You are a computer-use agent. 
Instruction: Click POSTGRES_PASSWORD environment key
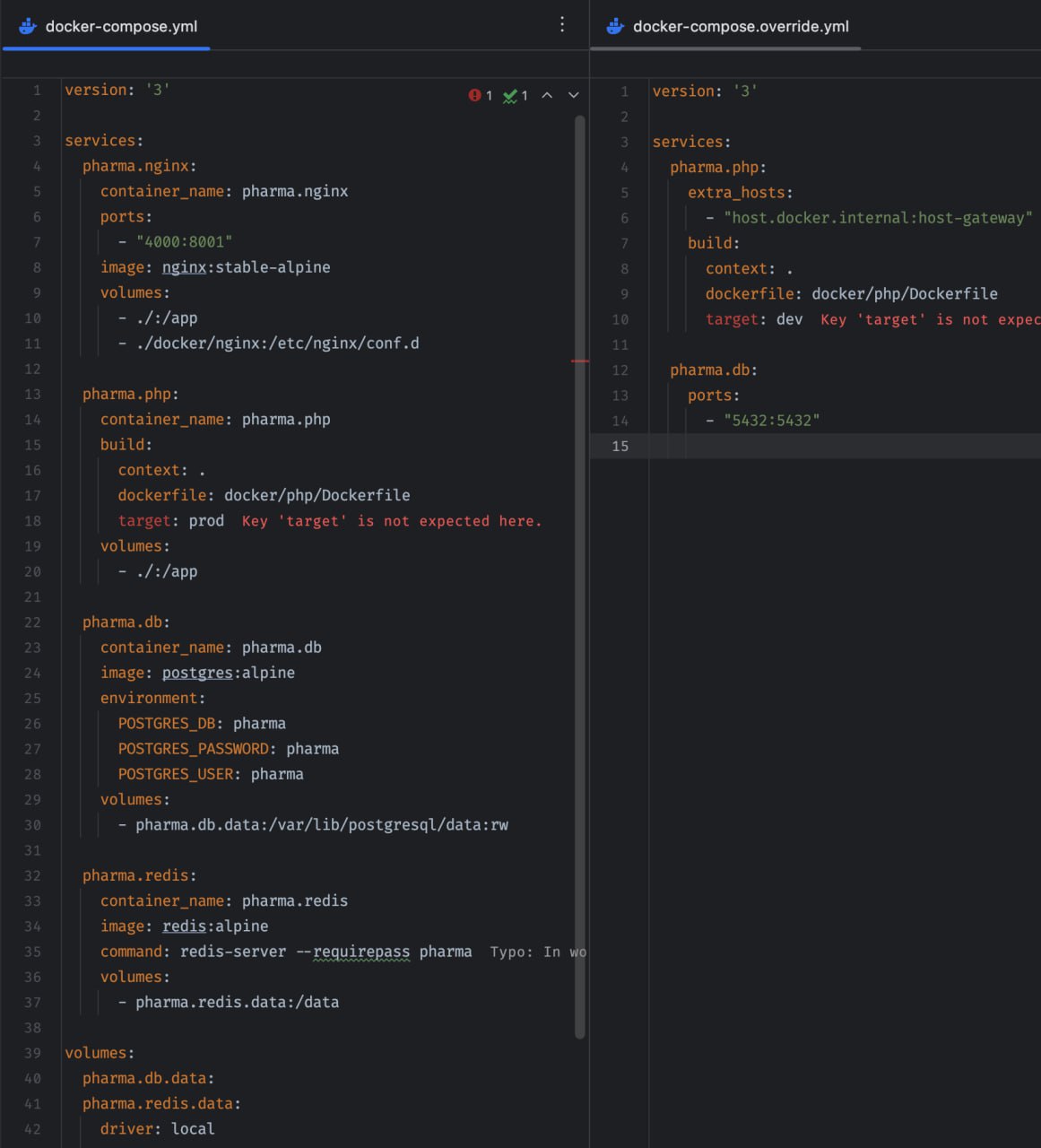[193, 748]
